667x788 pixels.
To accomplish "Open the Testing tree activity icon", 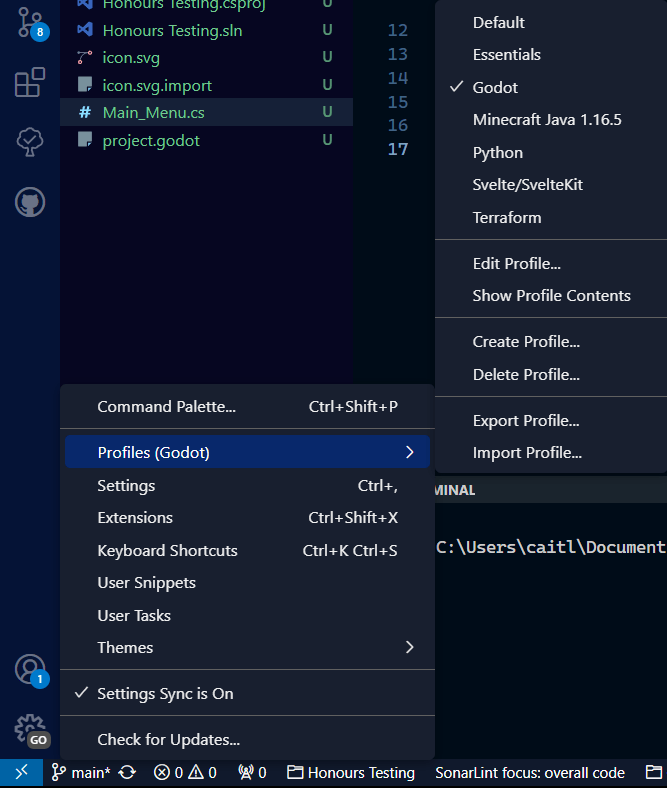I will tap(30, 142).
